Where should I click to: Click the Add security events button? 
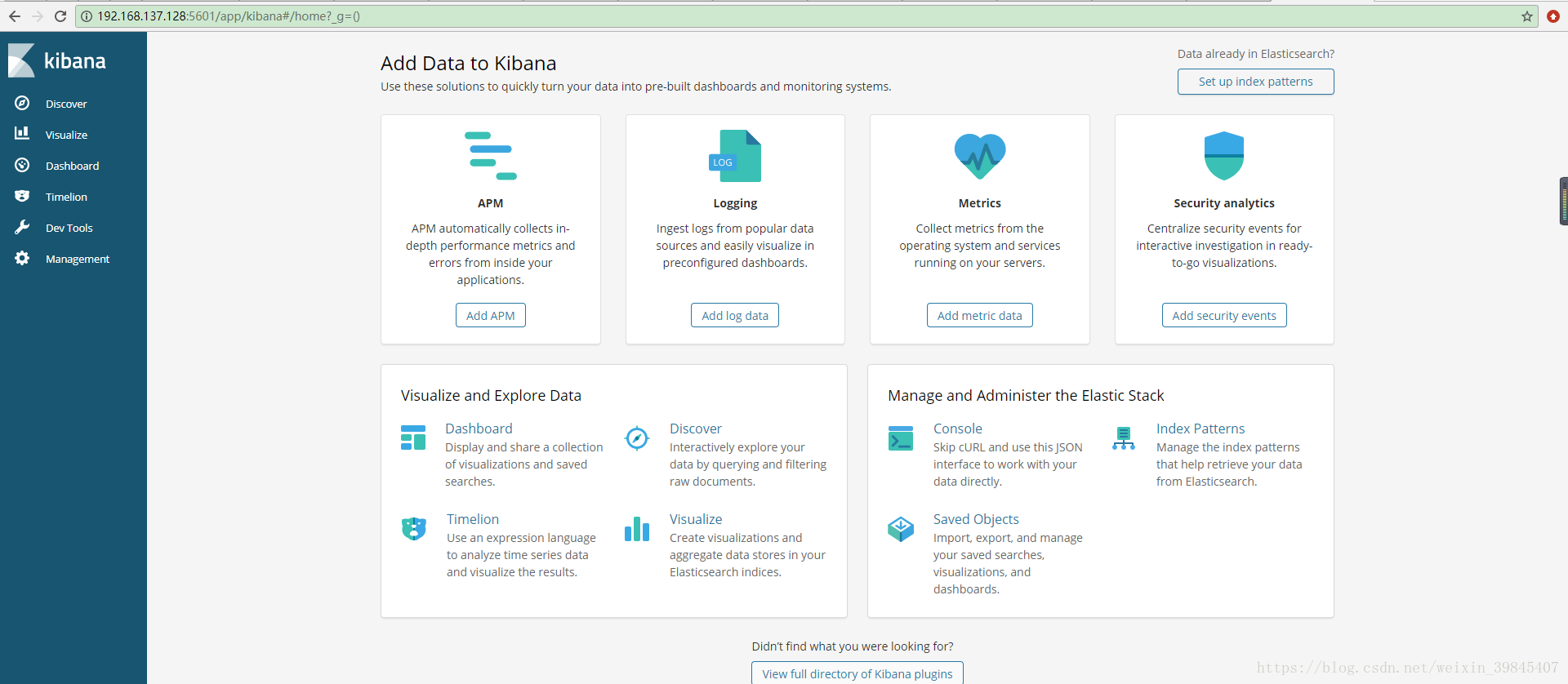[x=1224, y=315]
